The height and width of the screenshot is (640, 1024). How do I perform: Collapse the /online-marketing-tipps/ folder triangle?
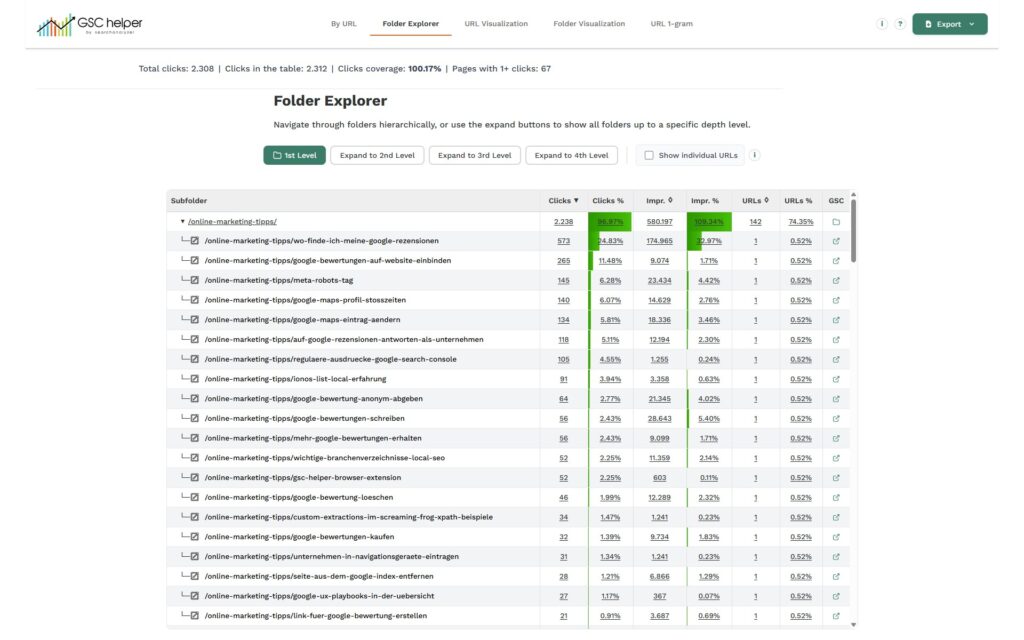182,222
